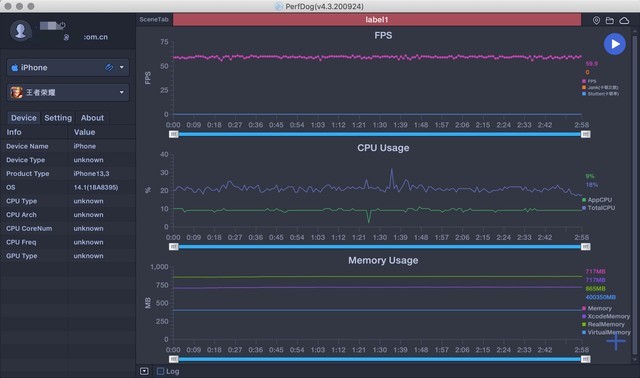Toggle the TotalCPU legend entry
This screenshot has width=640, height=378.
coord(598,208)
